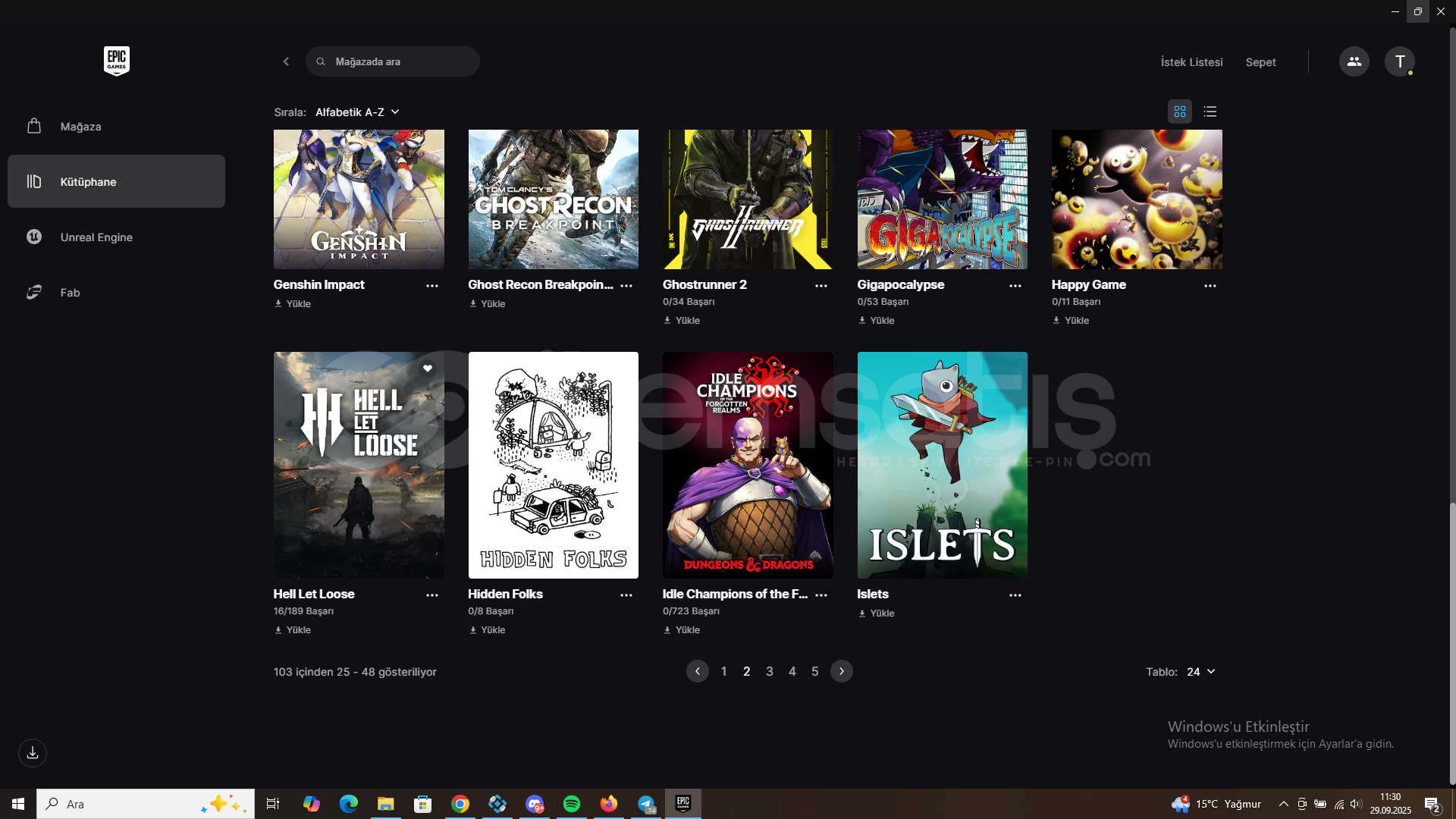Screen dimensions: 1456x819
Task: Open Mağaza in the sidebar
Action: (116, 127)
